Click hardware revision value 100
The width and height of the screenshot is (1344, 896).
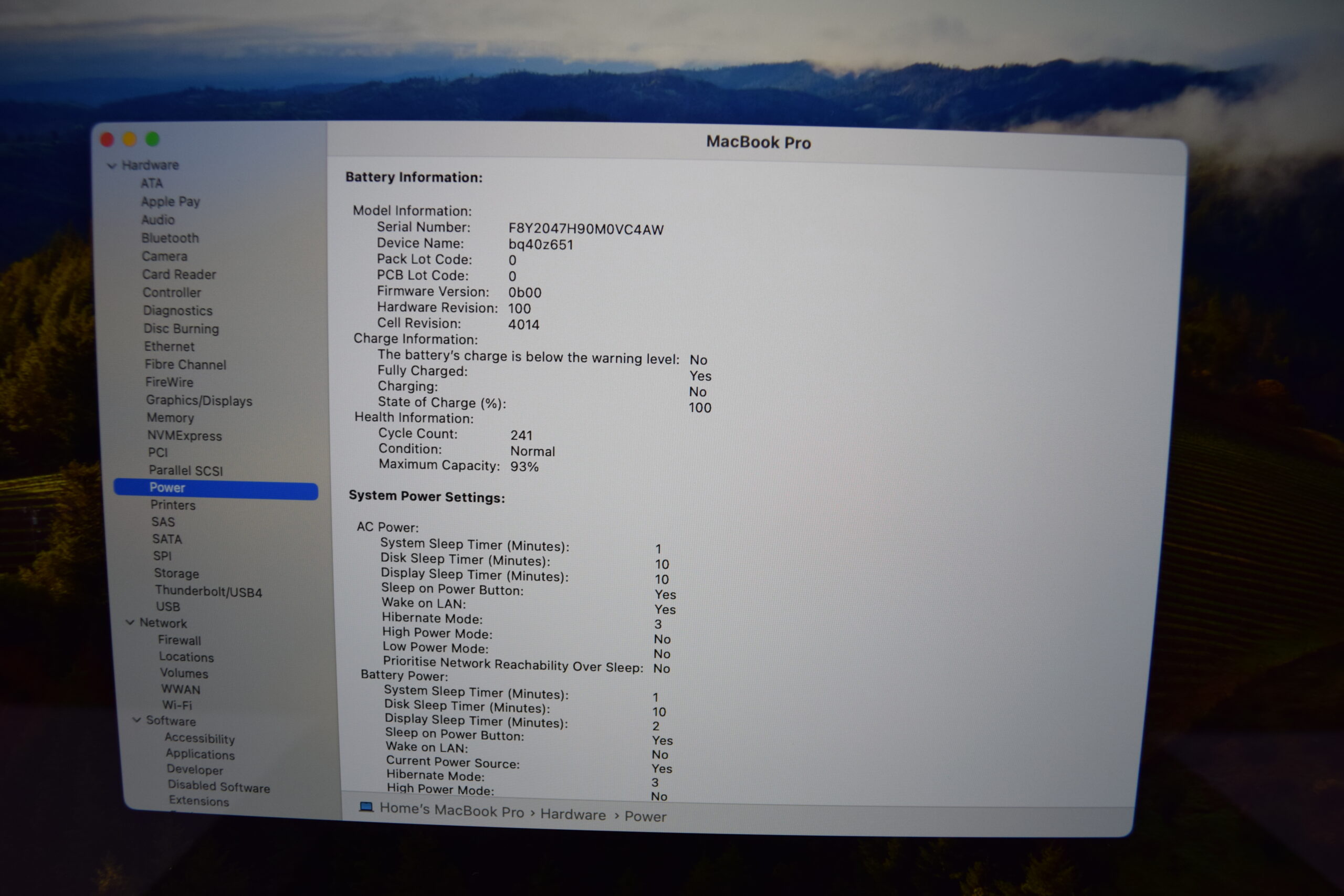tap(519, 309)
